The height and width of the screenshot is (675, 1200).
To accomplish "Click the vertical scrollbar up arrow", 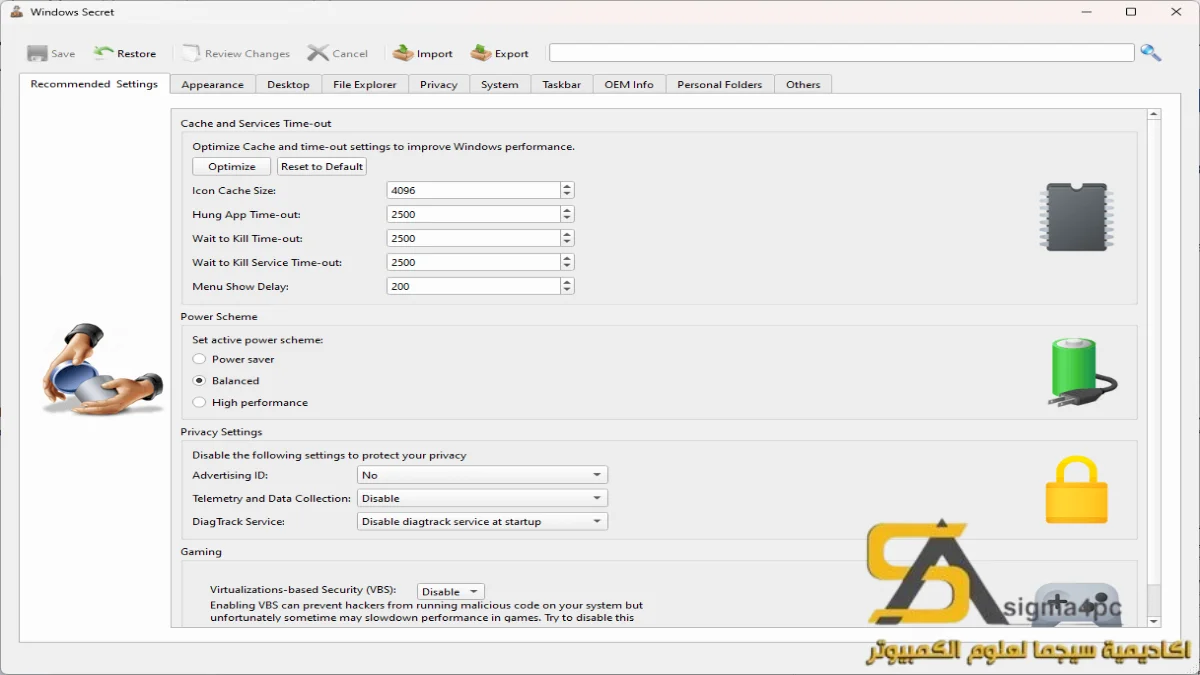I will (1154, 115).
